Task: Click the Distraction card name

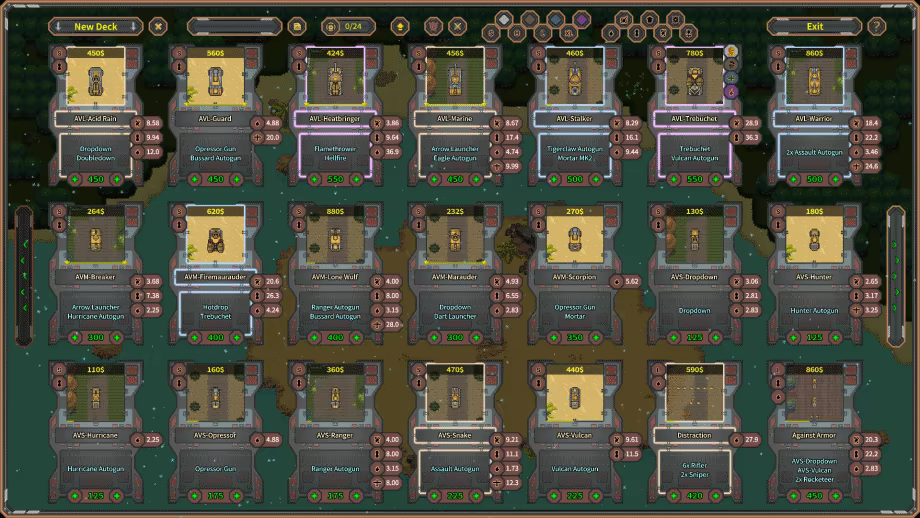Action: click(694, 435)
